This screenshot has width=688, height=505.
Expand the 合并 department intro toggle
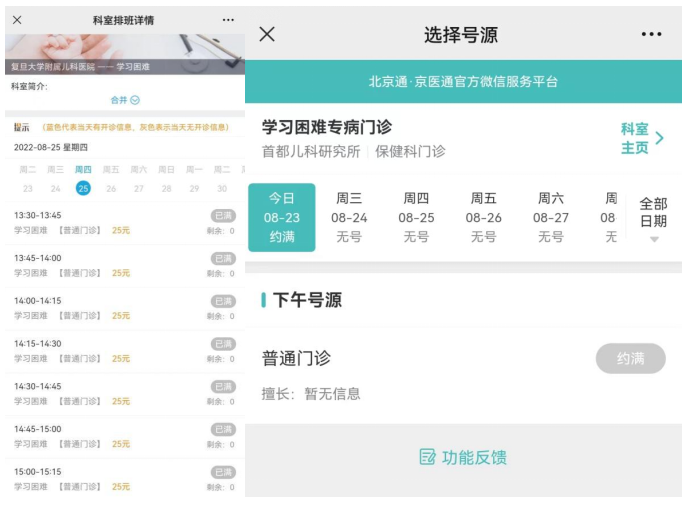[125, 100]
